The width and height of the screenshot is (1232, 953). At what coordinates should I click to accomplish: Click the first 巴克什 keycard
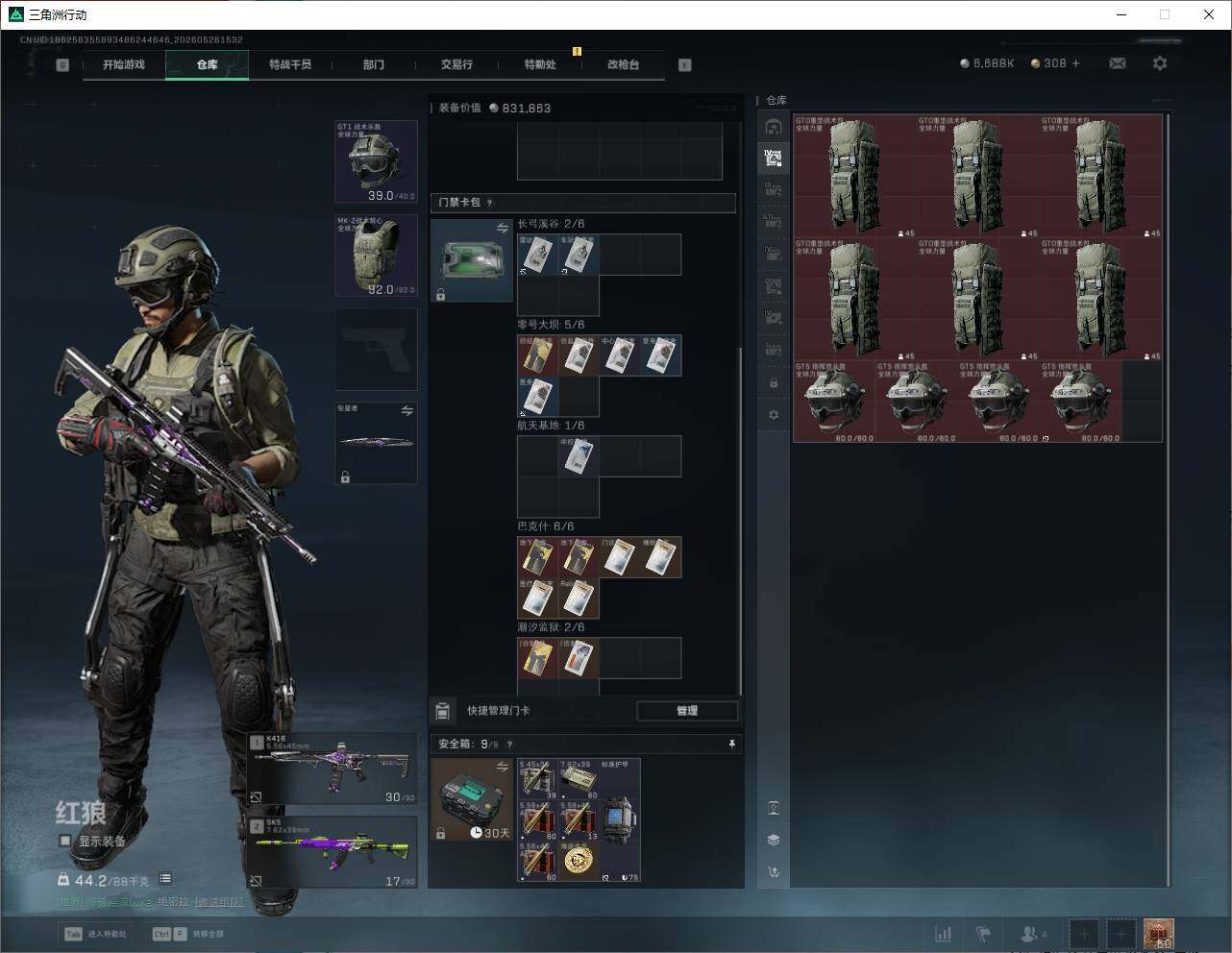click(x=538, y=557)
